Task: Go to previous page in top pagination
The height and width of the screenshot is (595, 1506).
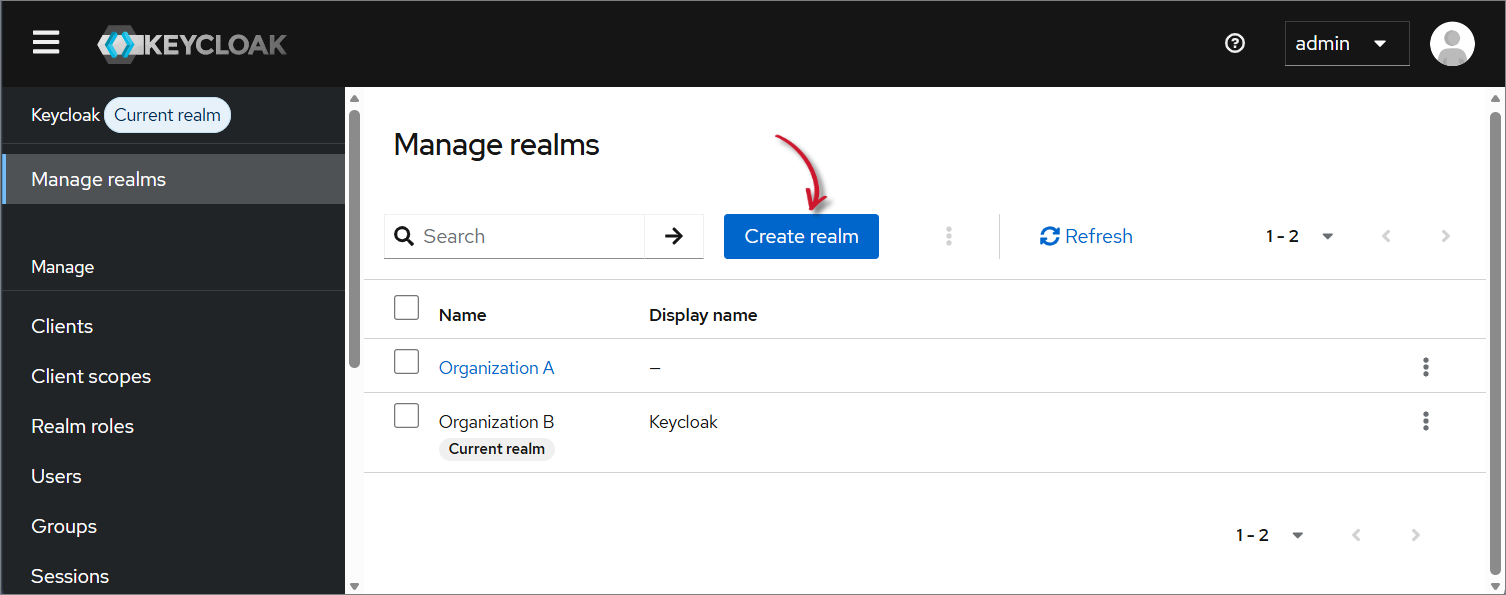Action: point(1386,236)
